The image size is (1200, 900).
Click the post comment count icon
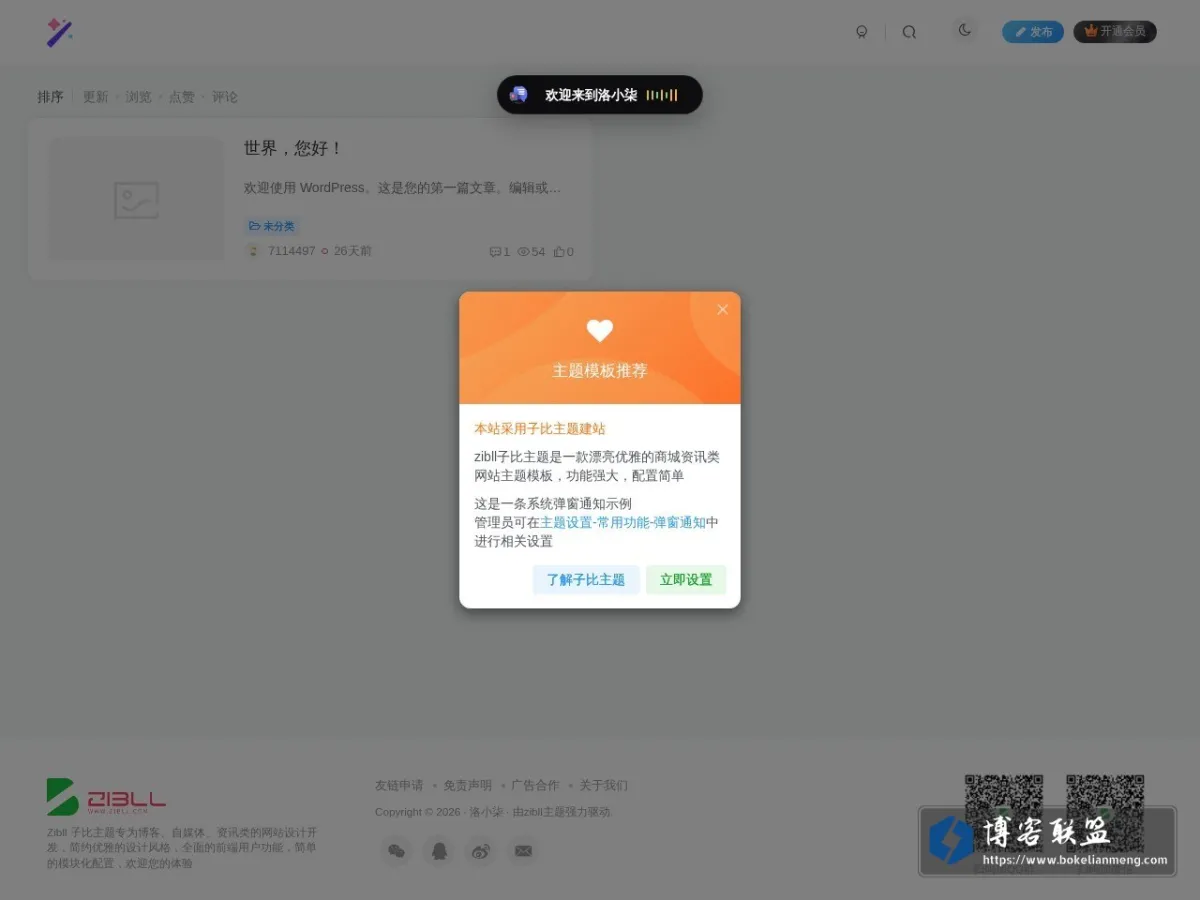point(494,252)
